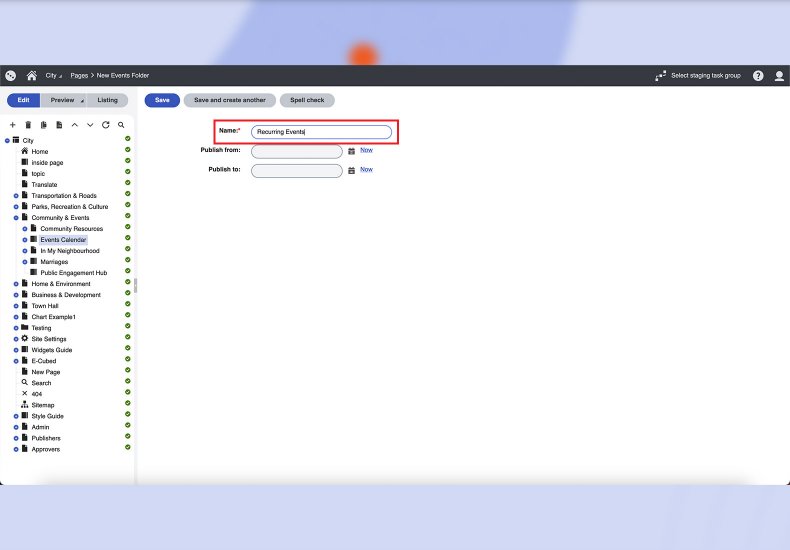The height and width of the screenshot is (550, 790).
Task: Click the home icon in the top bar
Action: [x=31, y=76]
